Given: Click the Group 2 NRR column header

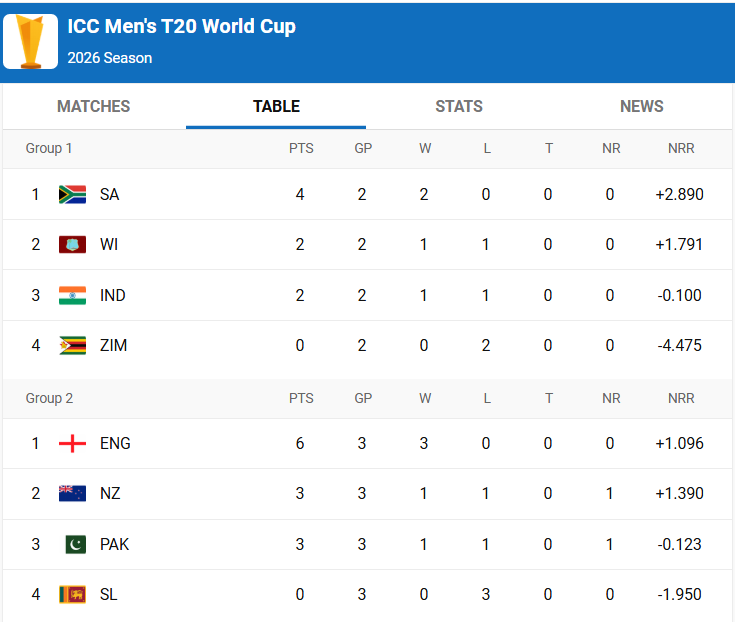Looking at the screenshot, I should (x=681, y=398).
